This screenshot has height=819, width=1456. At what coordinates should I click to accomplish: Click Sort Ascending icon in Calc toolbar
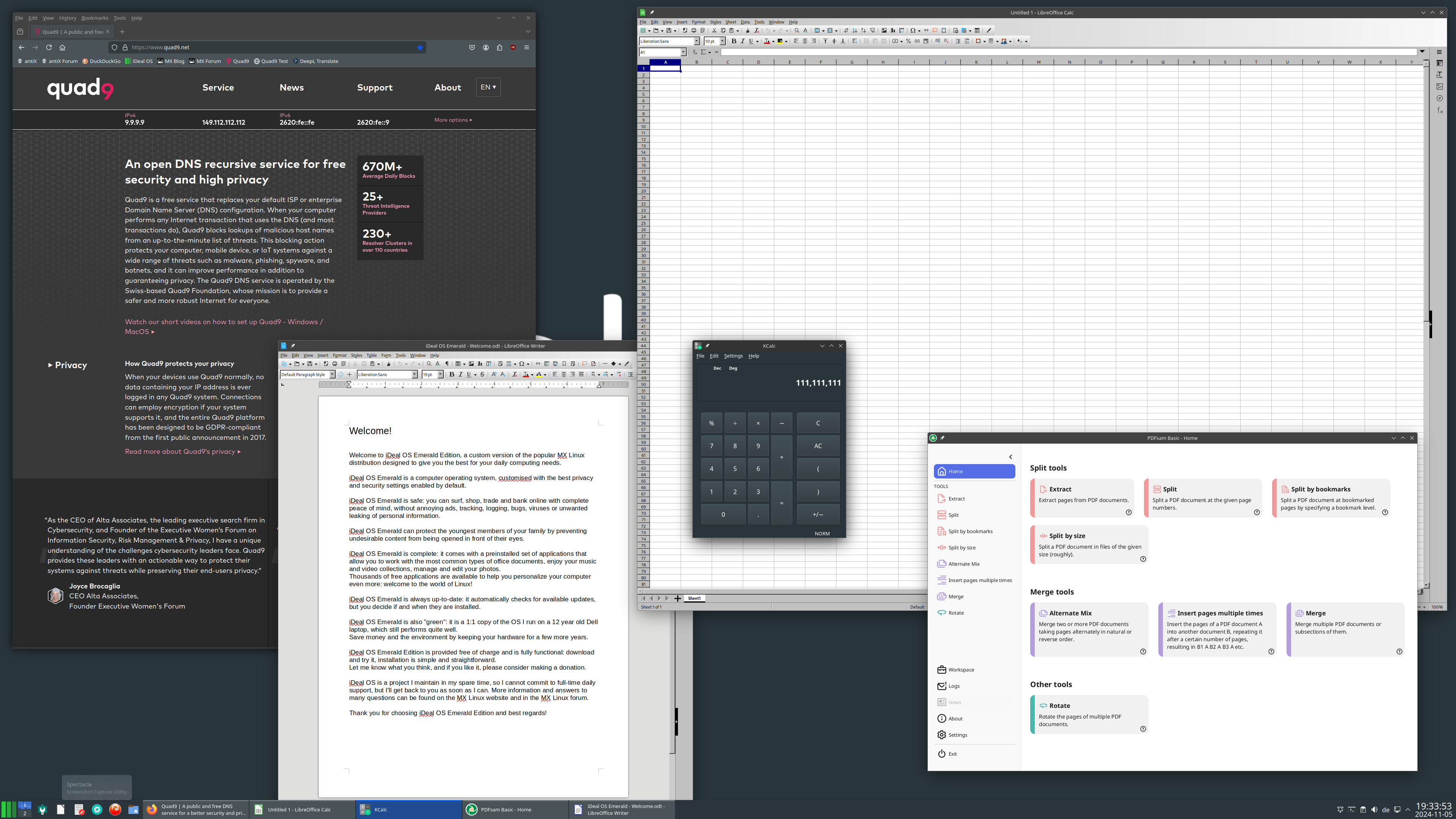pos(855,30)
